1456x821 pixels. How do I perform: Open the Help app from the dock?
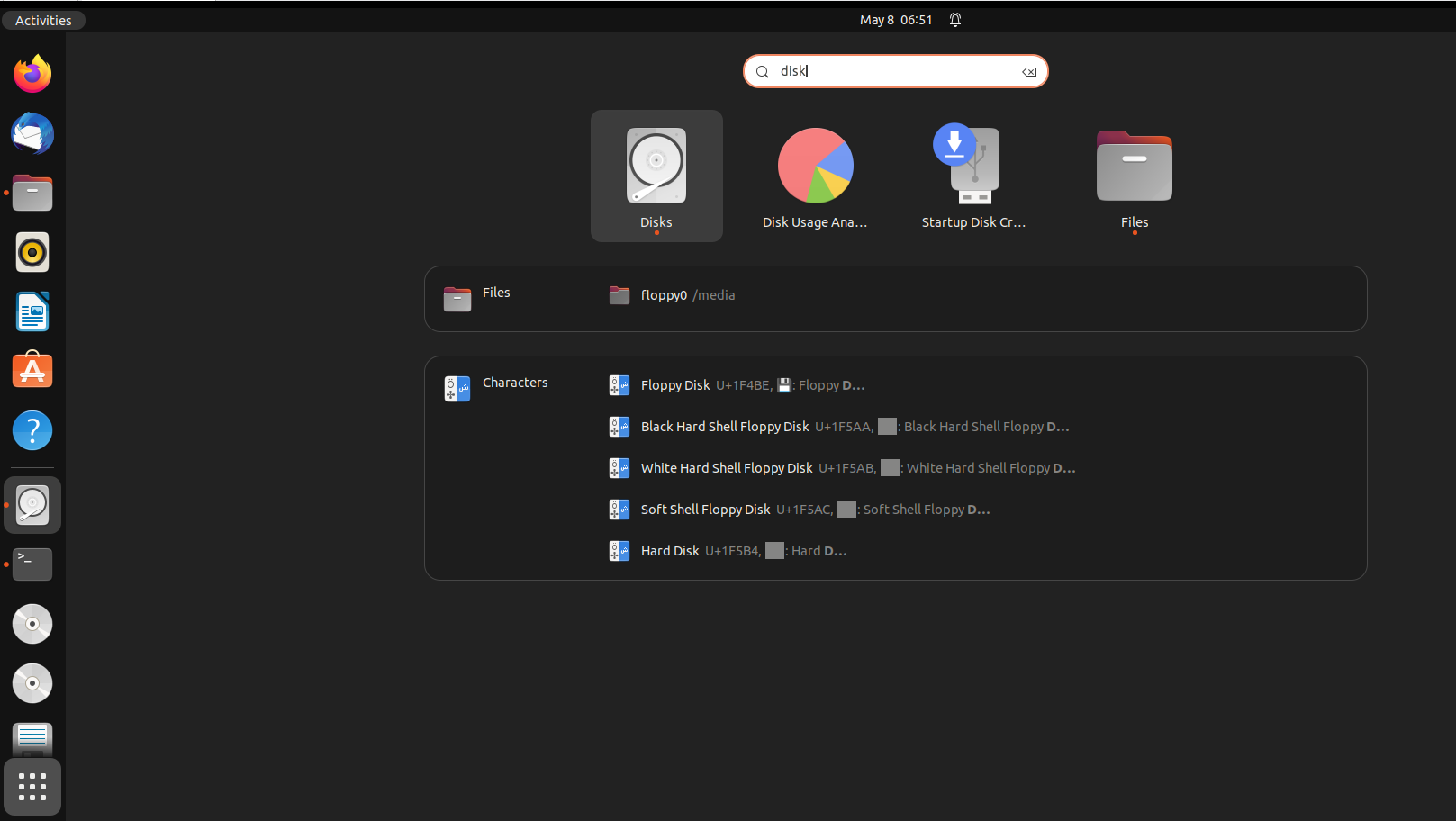pos(32,430)
